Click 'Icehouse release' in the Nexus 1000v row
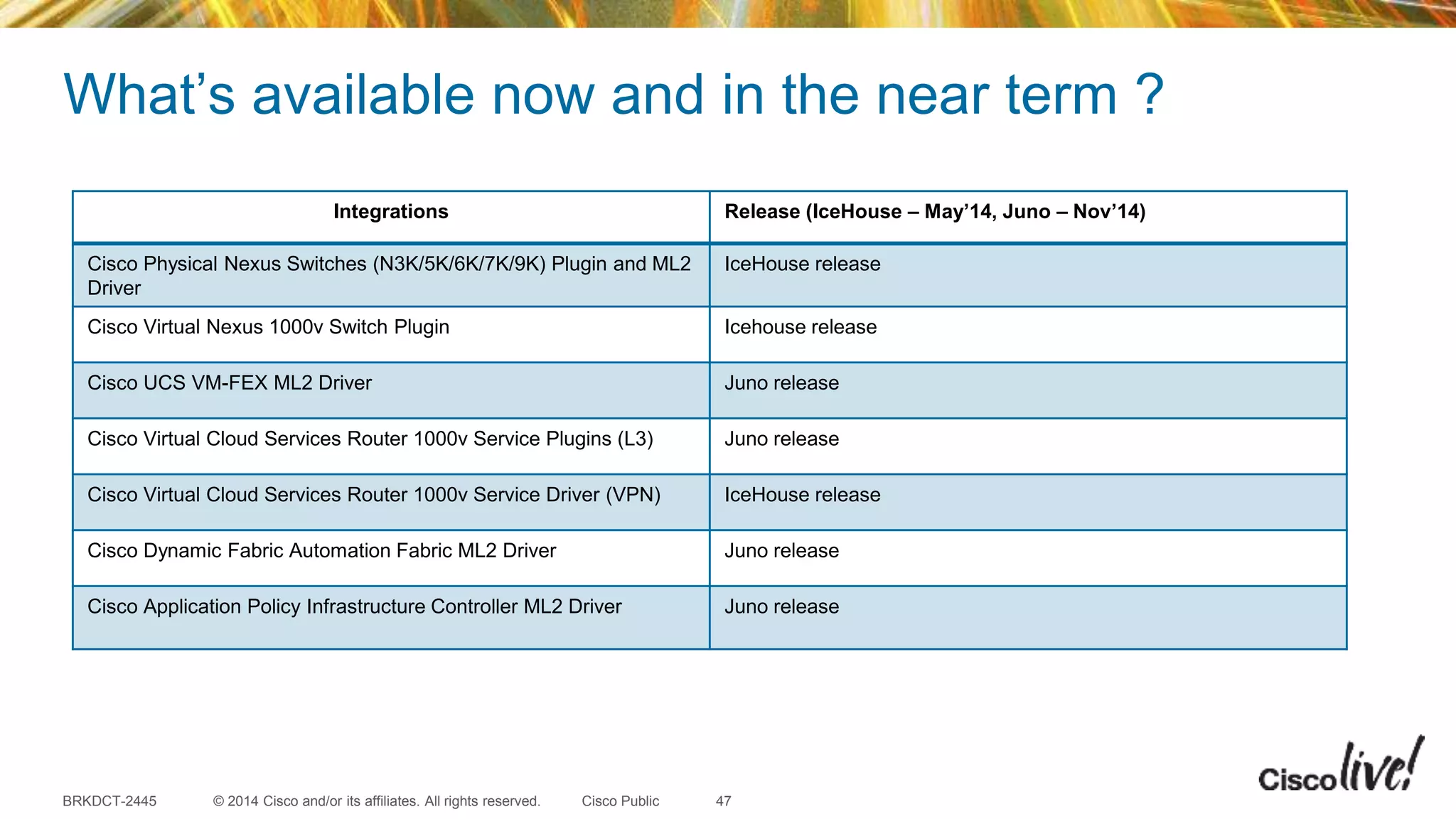Image resolution: width=1456 pixels, height=819 pixels. 801,327
